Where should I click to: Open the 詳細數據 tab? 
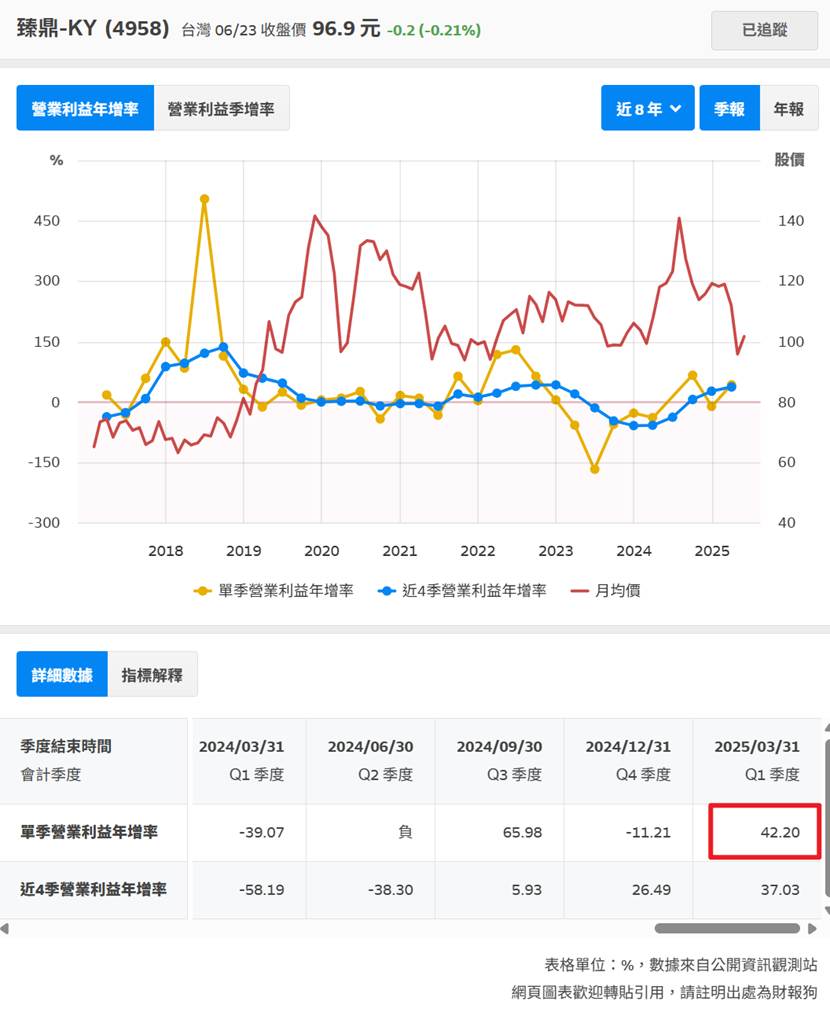point(62,674)
